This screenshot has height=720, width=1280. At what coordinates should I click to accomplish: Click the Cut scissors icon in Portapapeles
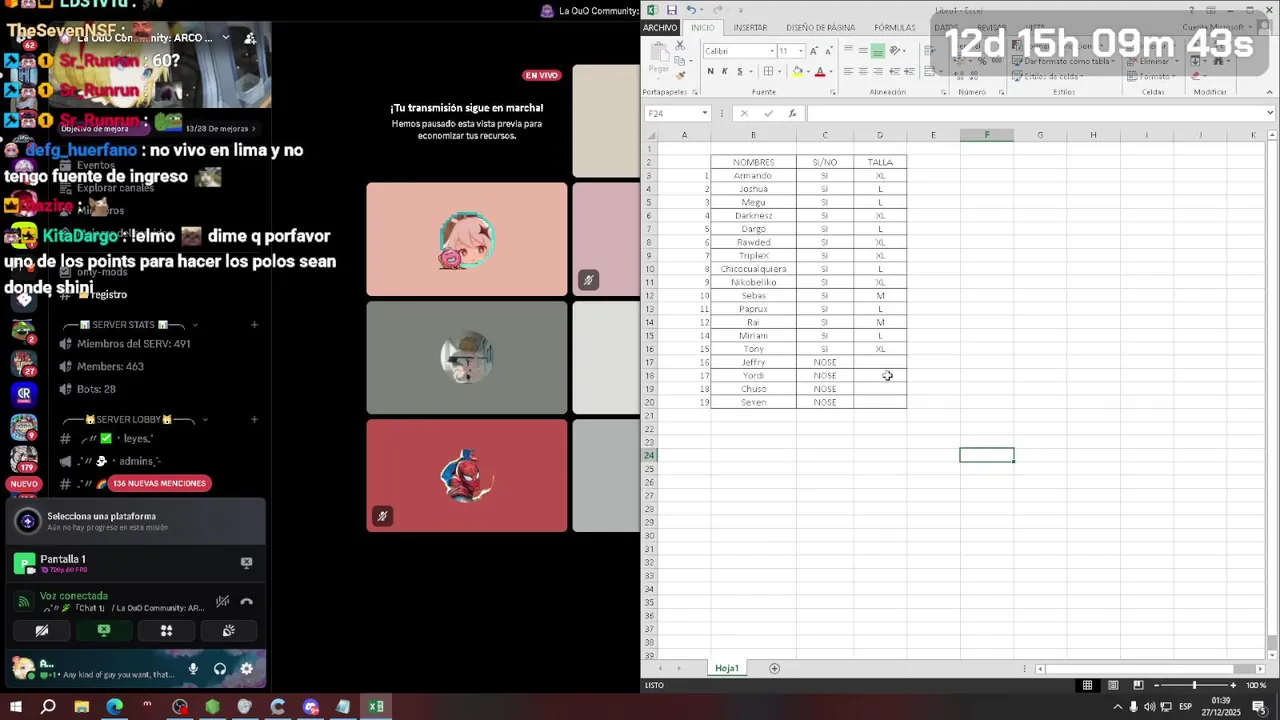click(x=680, y=46)
